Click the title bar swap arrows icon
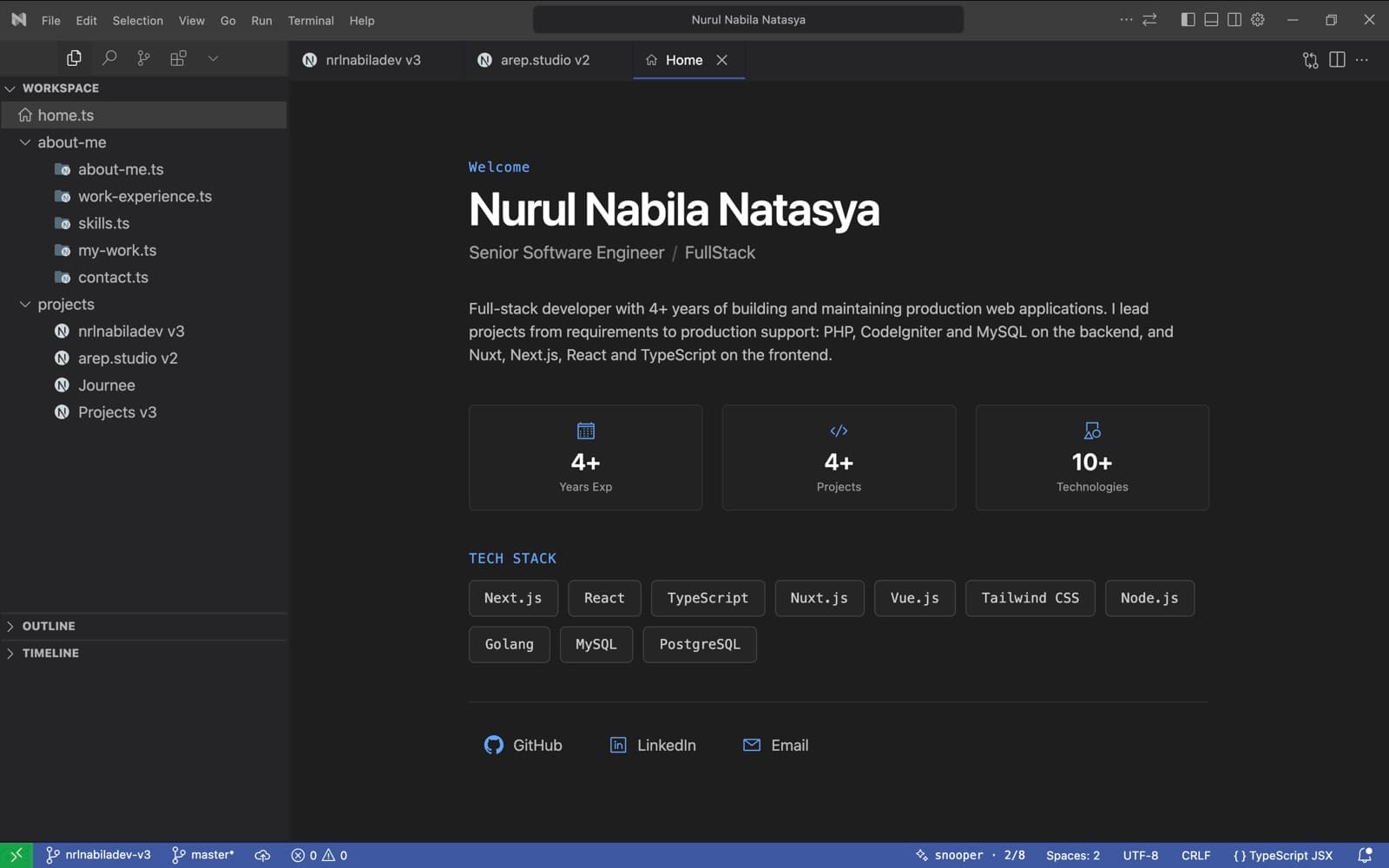1389x868 pixels. 1149,19
